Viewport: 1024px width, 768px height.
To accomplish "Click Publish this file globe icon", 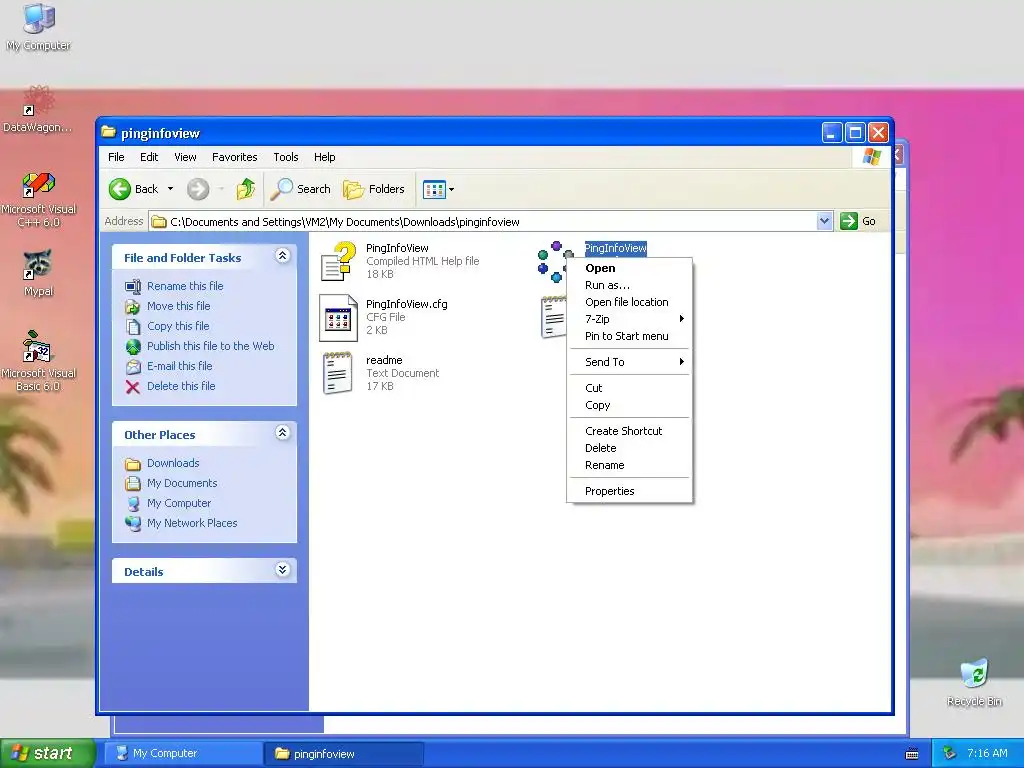I will (x=133, y=346).
